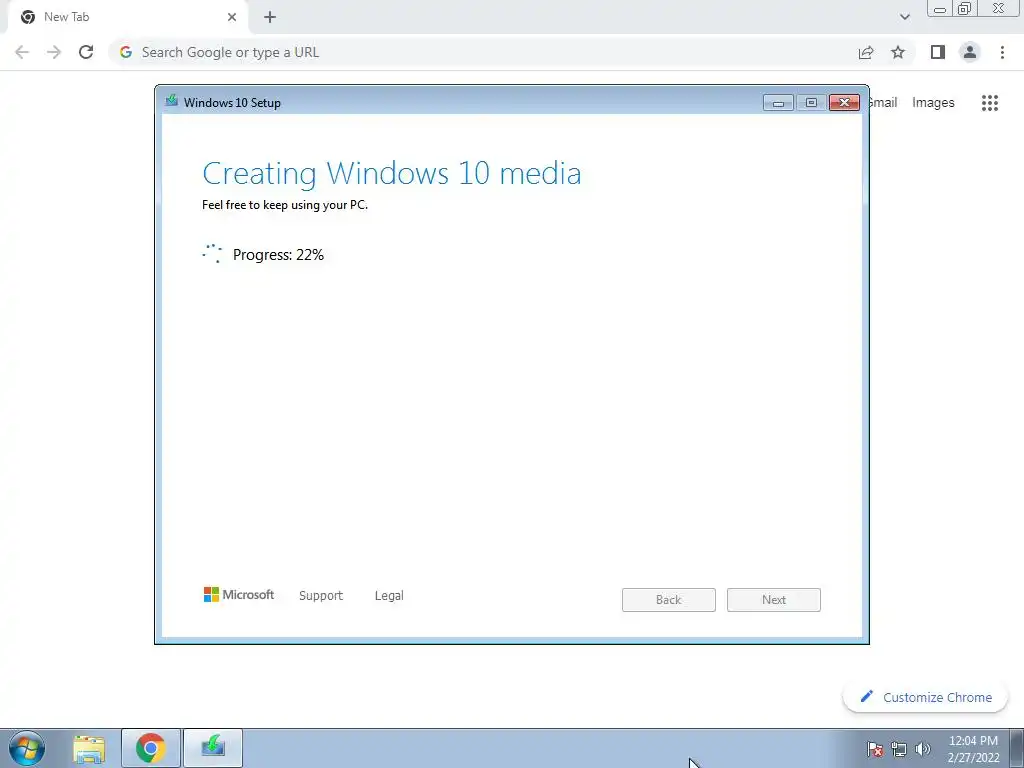Click the Back button in Setup

coord(669,600)
